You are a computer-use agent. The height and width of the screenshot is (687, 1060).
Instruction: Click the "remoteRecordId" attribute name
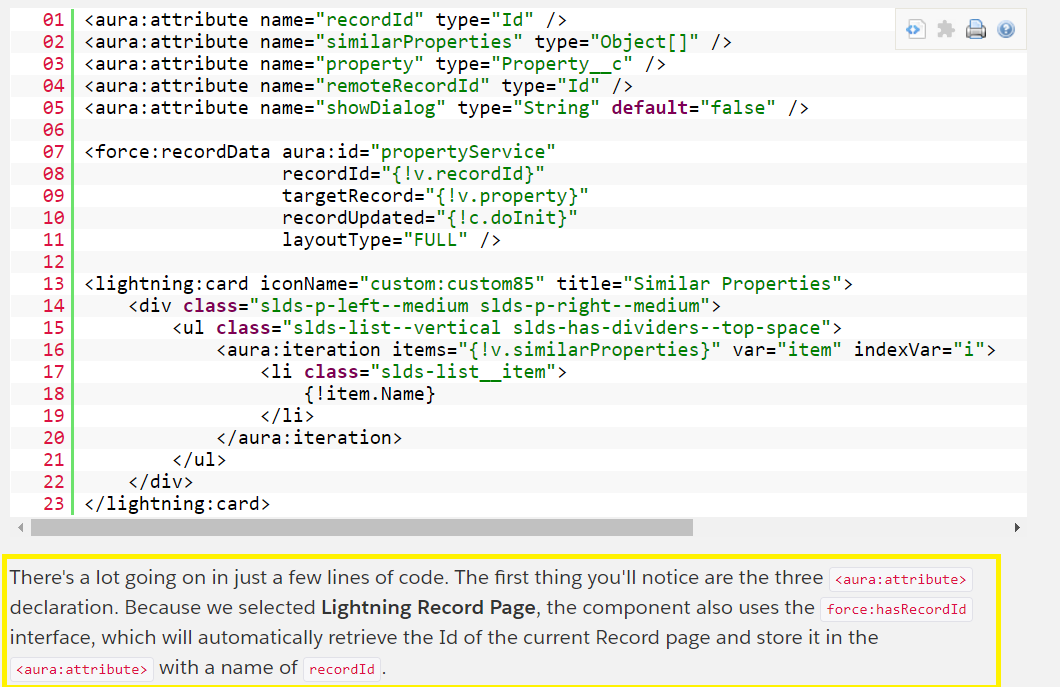[403, 86]
